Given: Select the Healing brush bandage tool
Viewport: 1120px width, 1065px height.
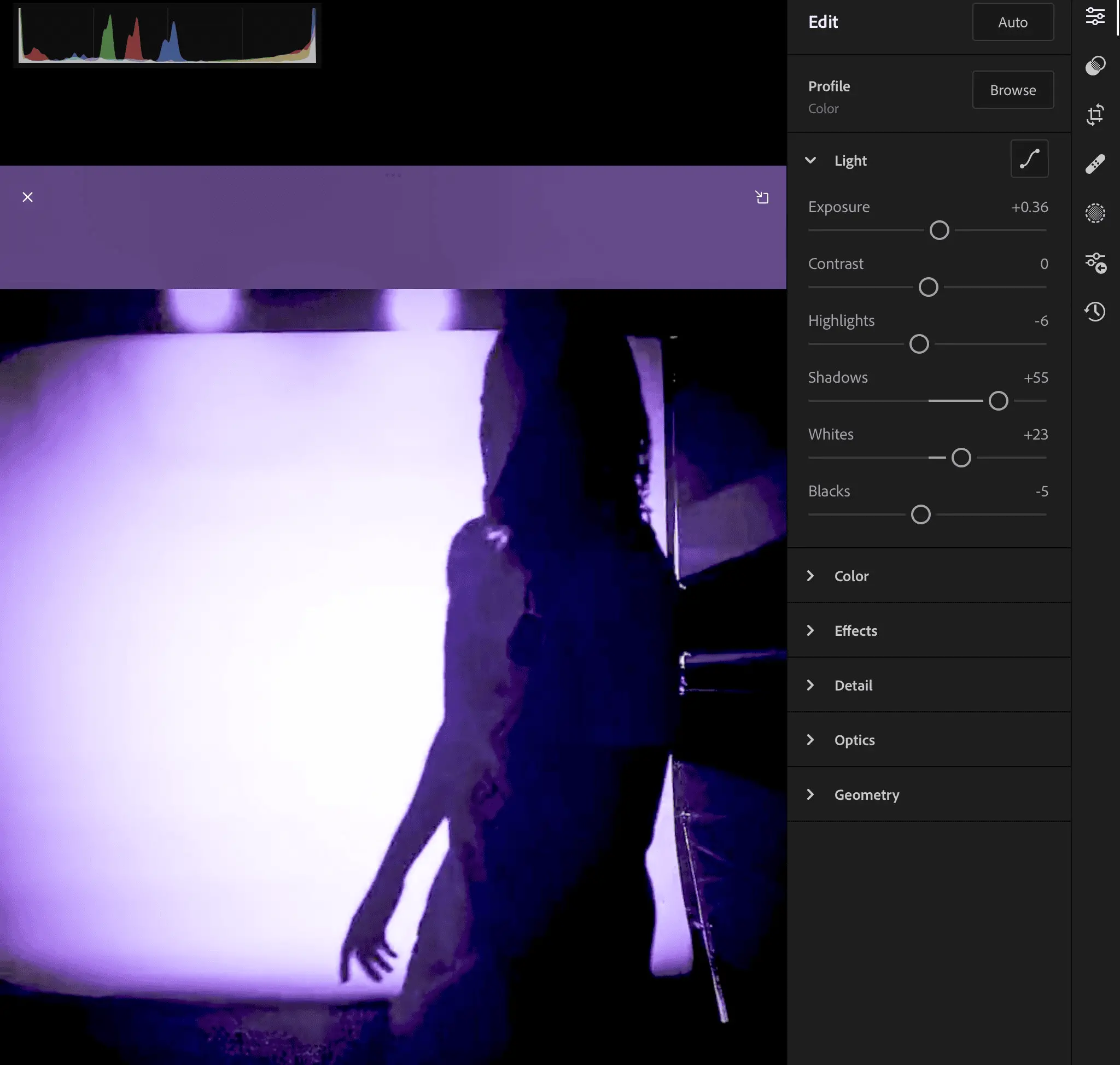Looking at the screenshot, I should coord(1094,164).
